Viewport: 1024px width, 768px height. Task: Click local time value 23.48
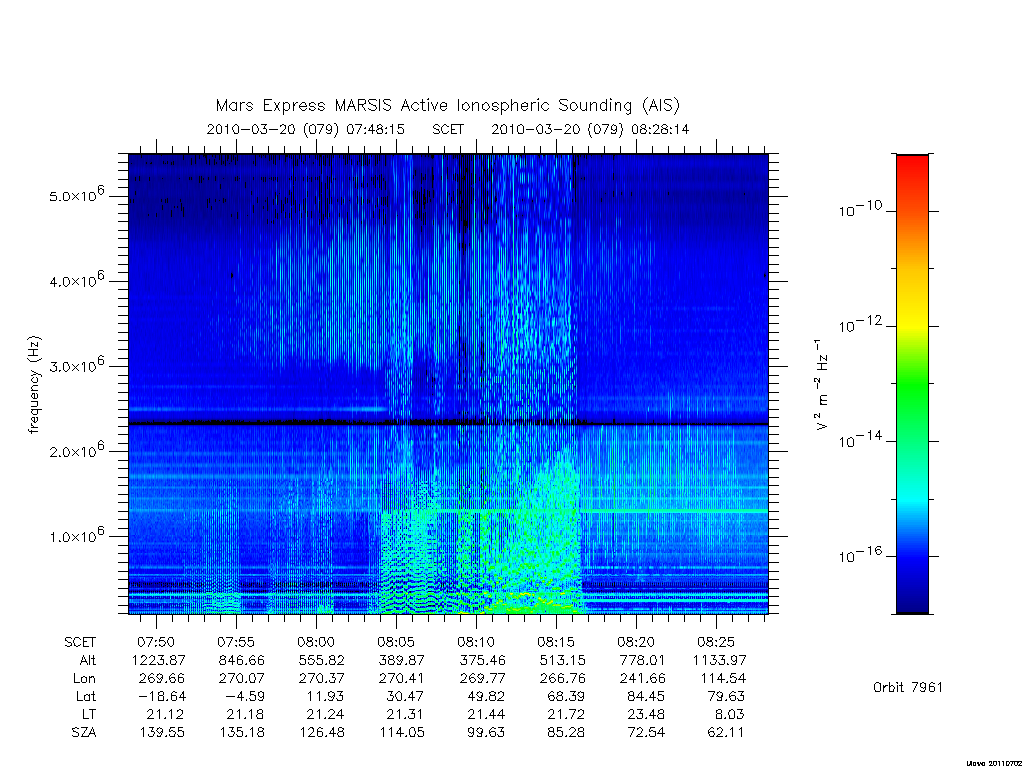click(x=646, y=714)
